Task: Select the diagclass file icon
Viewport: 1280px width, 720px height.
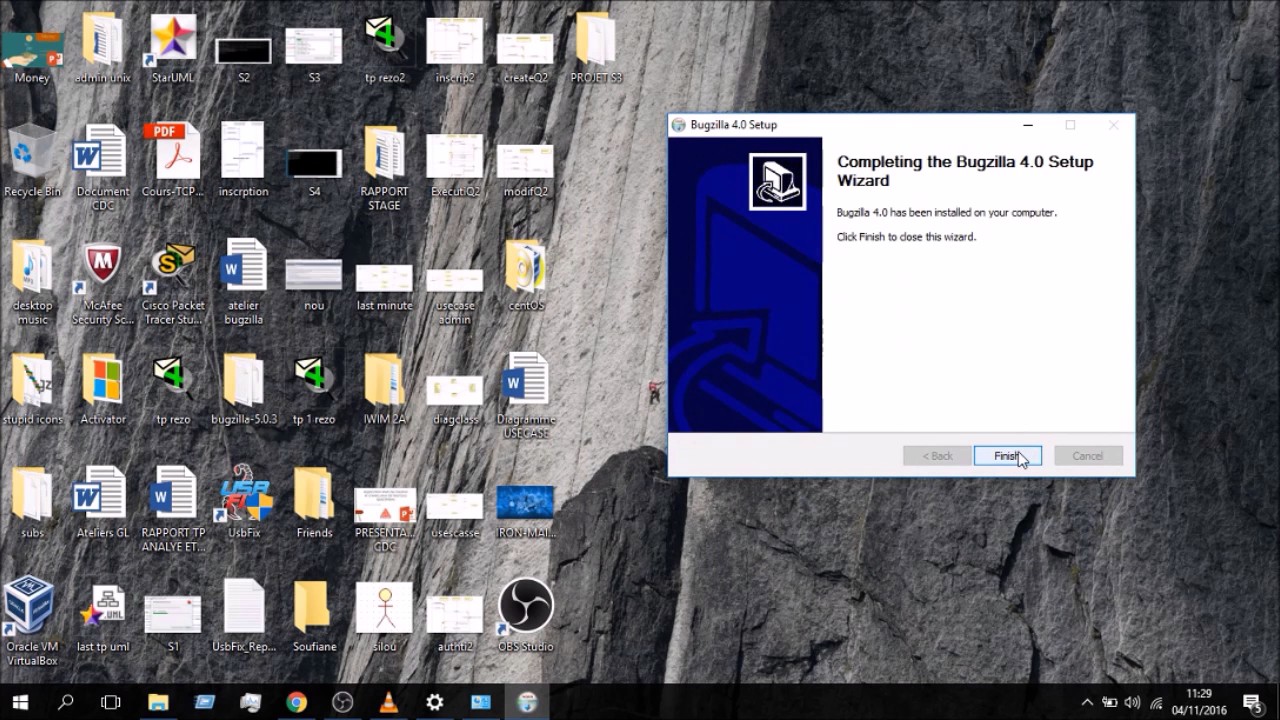Action: 455,400
